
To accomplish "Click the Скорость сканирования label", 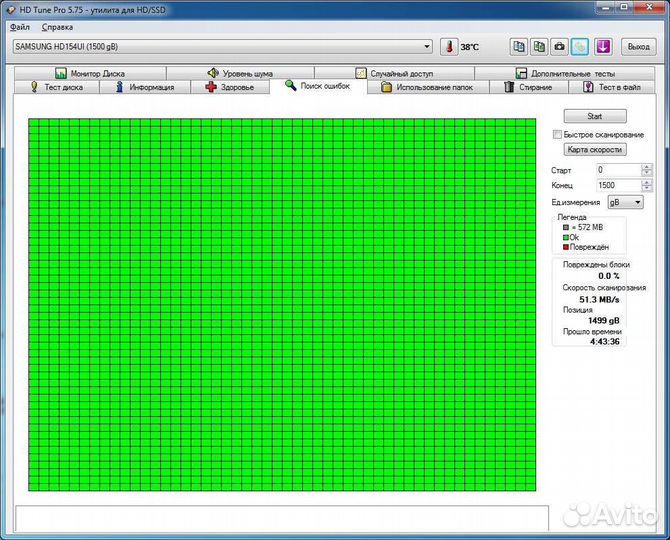I will [604, 288].
